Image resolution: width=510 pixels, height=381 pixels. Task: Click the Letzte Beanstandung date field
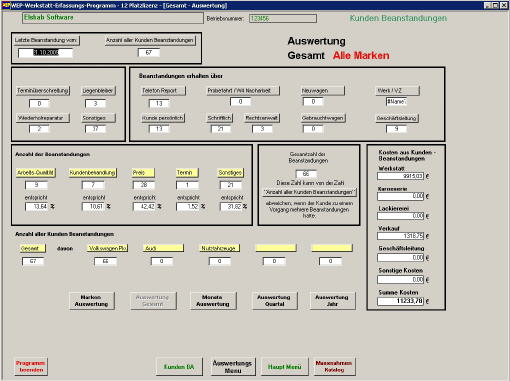coord(45,53)
